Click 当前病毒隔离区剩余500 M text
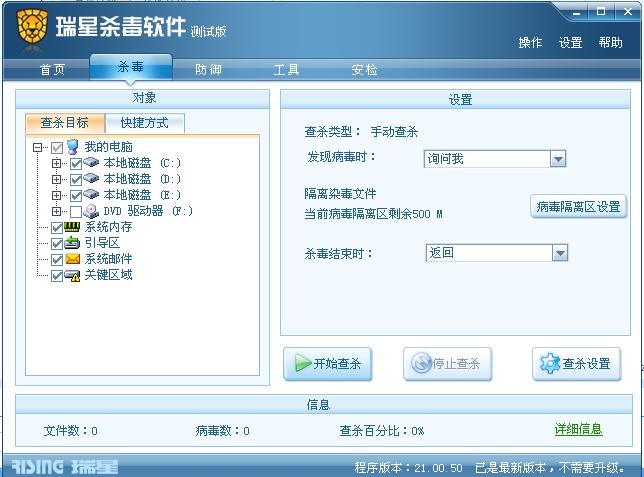The image size is (644, 477). coord(373,214)
